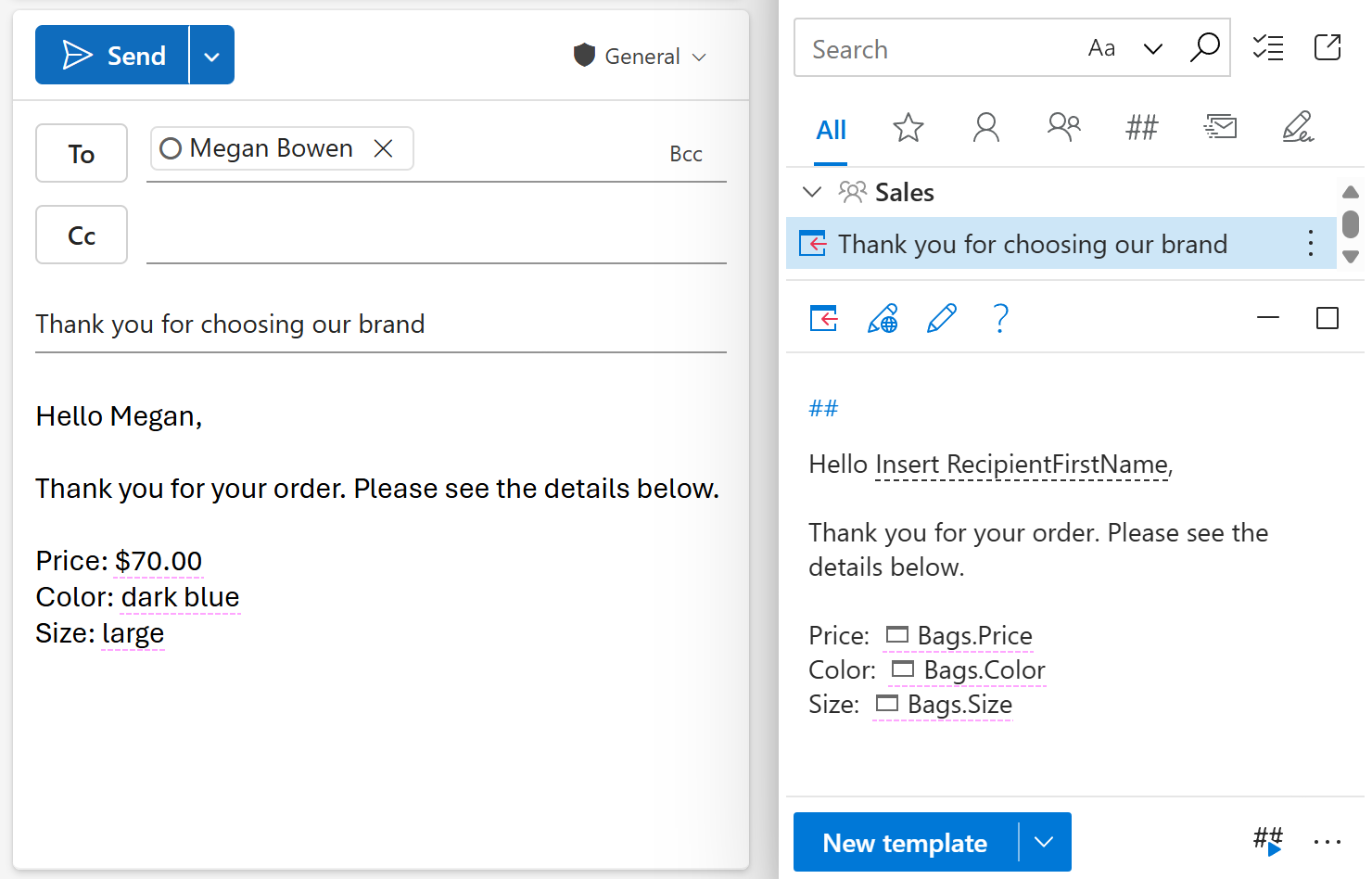1372x879 pixels.
Task: Insert template using the paste-to-email icon
Action: [x=822, y=318]
